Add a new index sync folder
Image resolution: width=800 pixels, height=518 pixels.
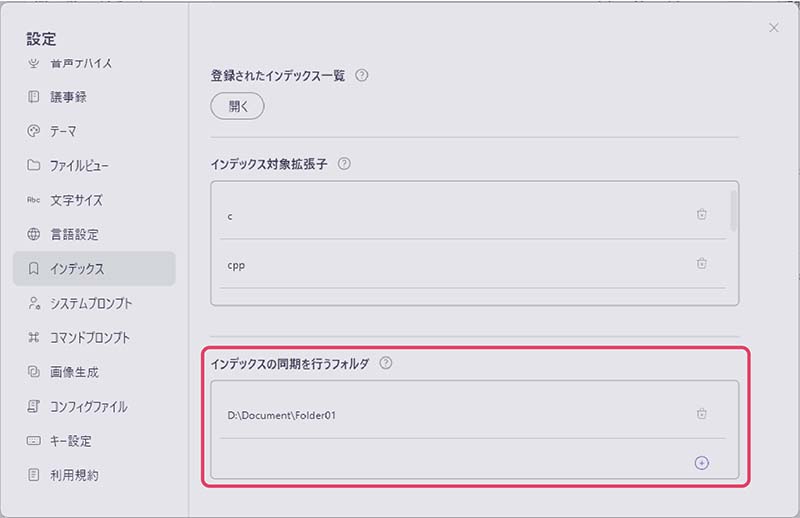click(701, 462)
